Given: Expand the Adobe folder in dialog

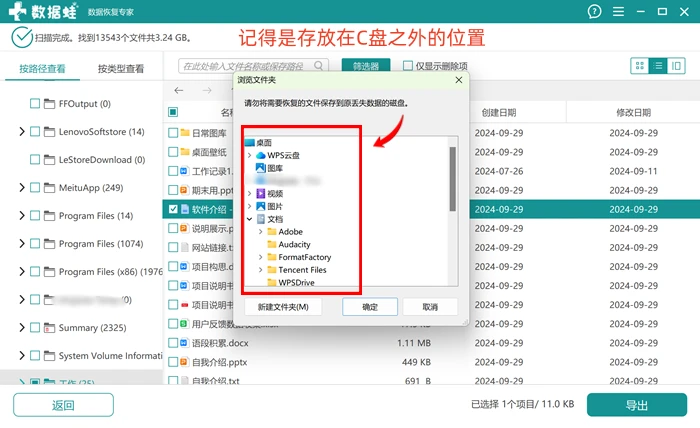Looking at the screenshot, I should [x=261, y=232].
